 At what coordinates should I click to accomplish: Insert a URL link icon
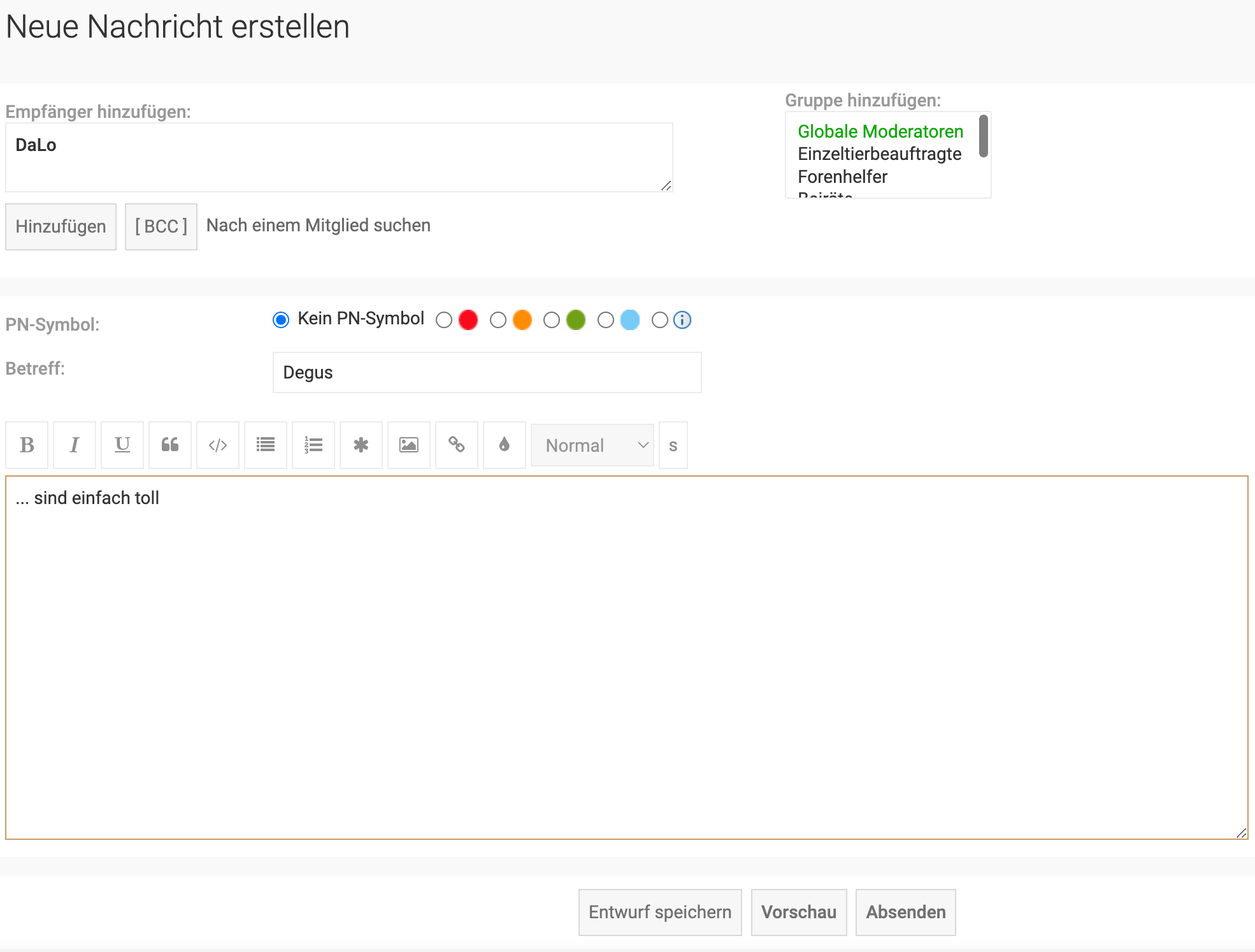pos(457,445)
